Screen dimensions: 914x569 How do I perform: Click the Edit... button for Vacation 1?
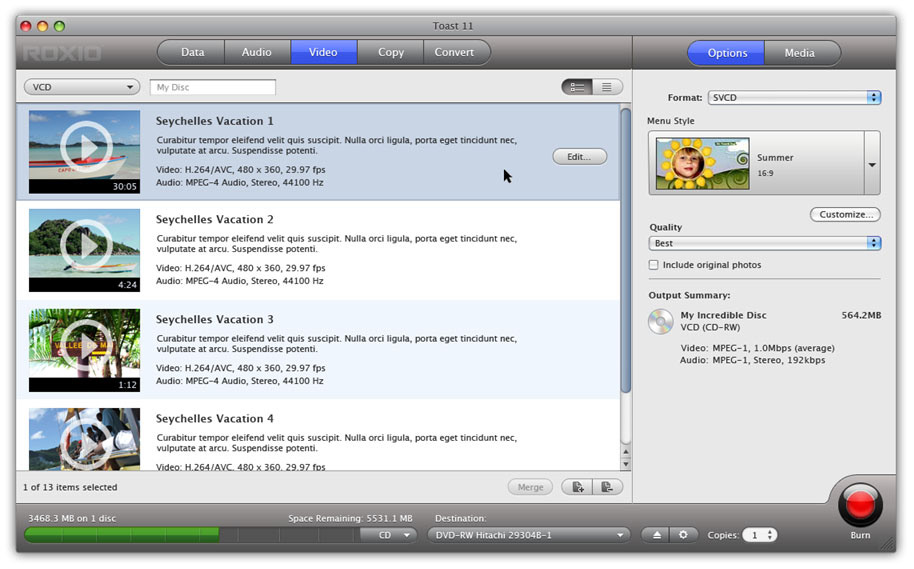pyautogui.click(x=579, y=157)
